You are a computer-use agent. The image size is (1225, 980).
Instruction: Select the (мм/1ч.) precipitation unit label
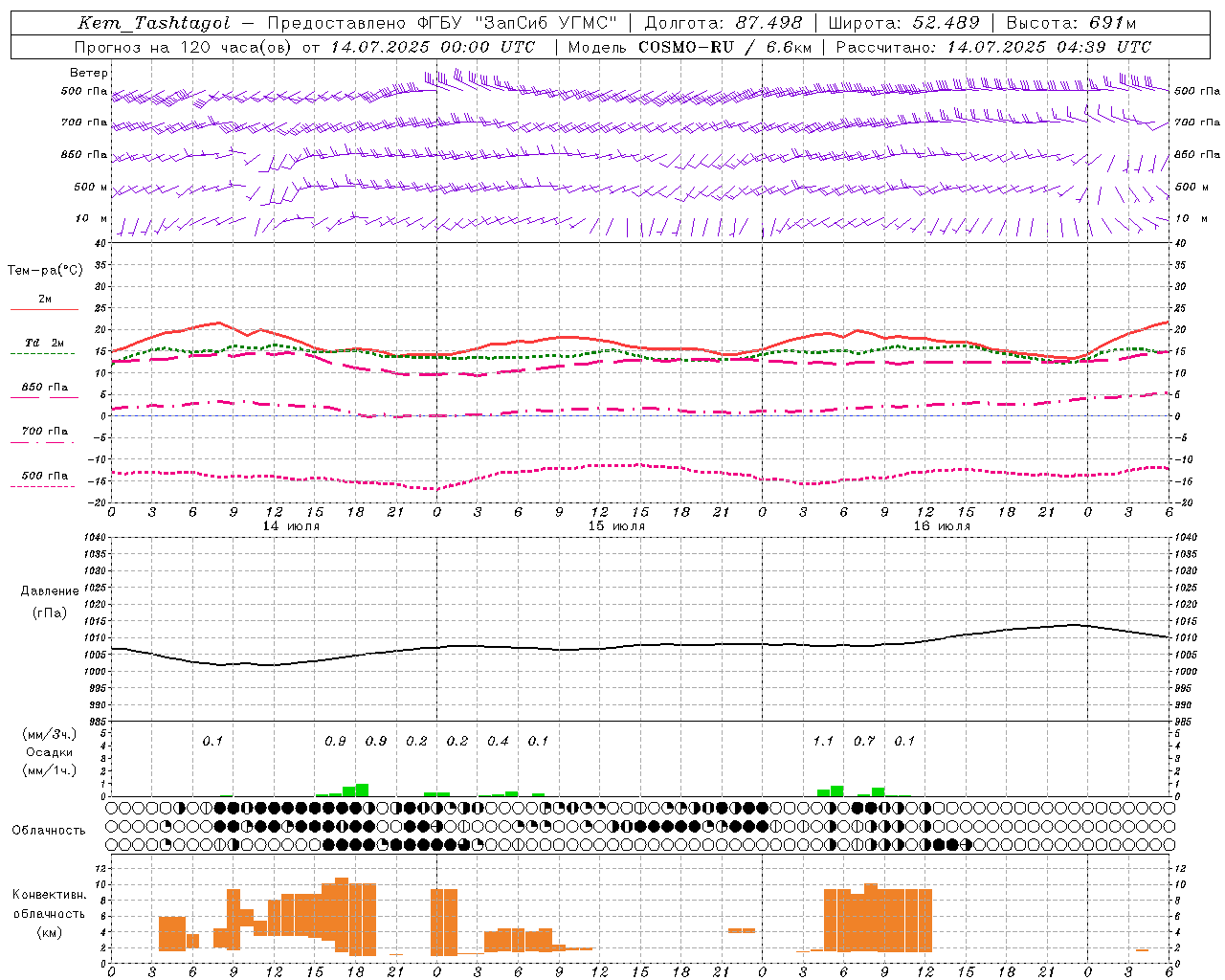[50, 770]
